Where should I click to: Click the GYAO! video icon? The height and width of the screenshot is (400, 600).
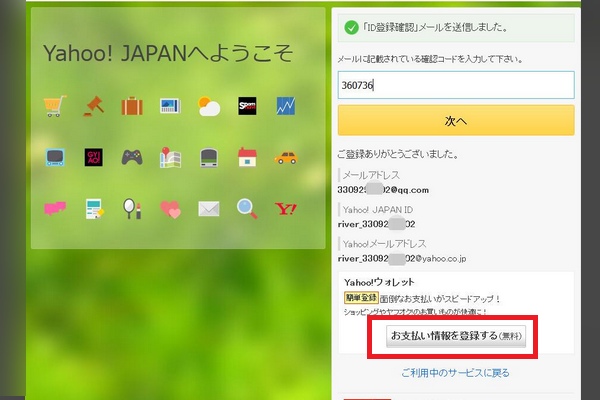click(93, 157)
